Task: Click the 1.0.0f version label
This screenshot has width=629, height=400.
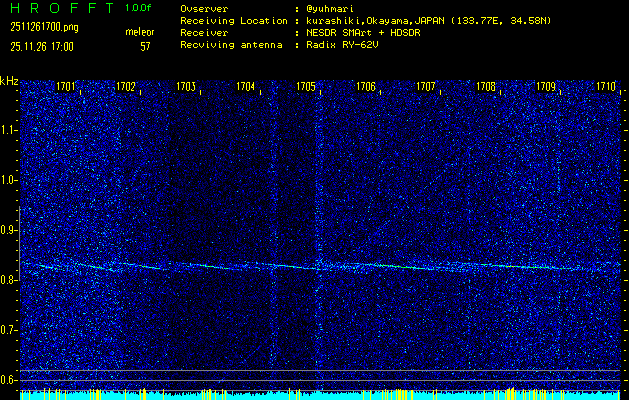Action: (139, 8)
